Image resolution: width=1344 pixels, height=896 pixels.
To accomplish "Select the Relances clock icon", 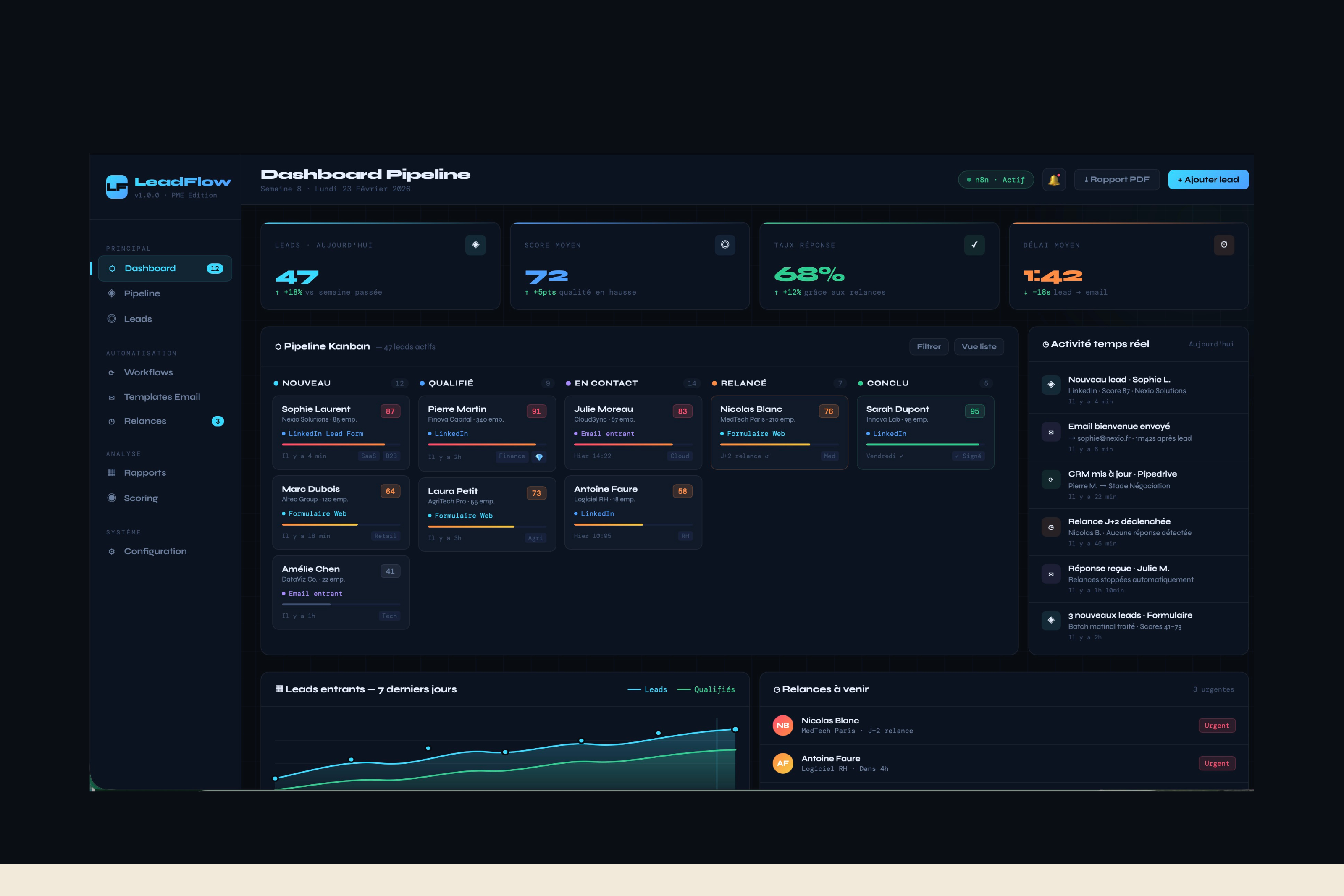I will click(x=112, y=421).
